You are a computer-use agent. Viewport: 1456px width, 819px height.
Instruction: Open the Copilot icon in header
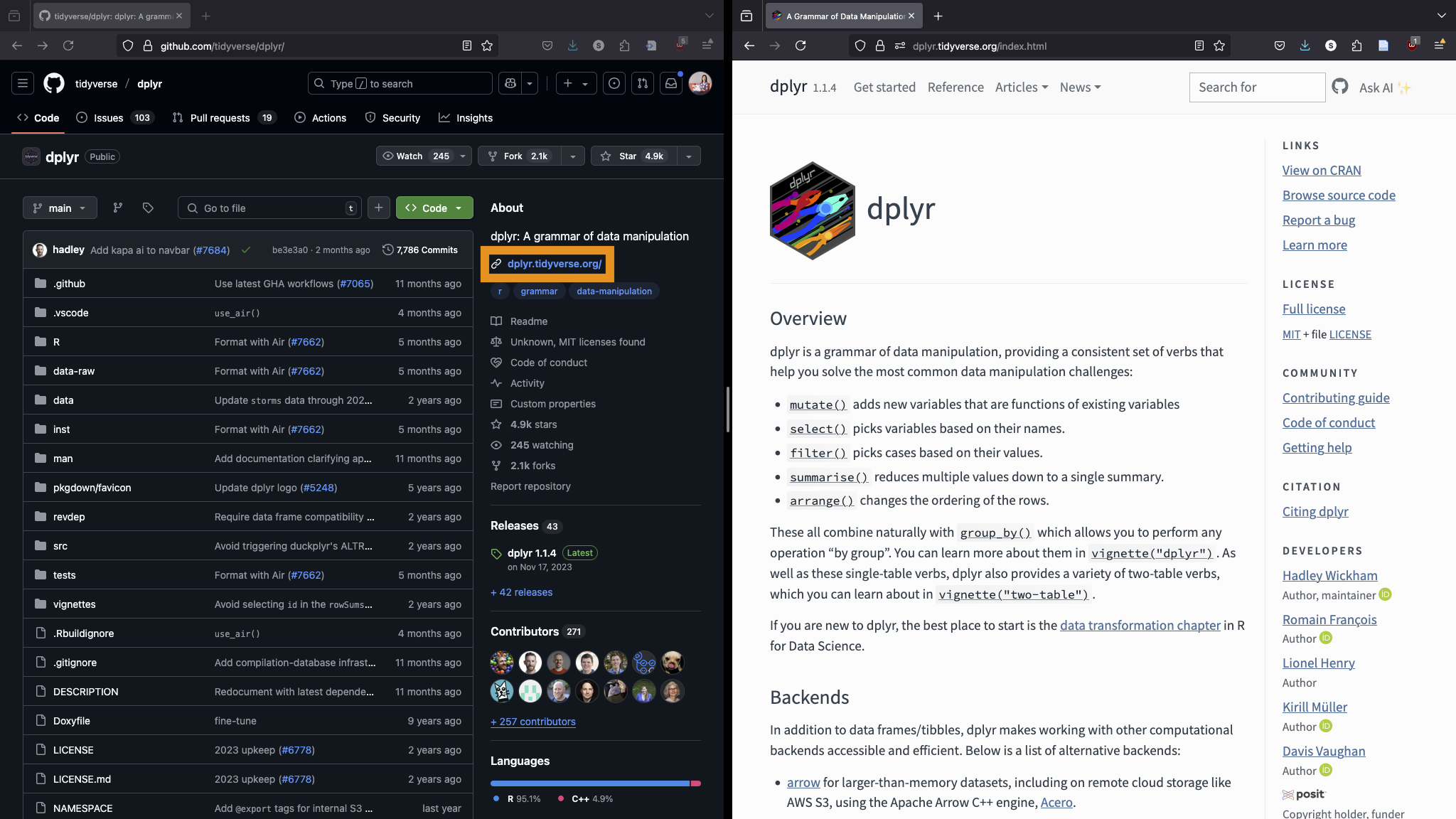[x=510, y=84]
